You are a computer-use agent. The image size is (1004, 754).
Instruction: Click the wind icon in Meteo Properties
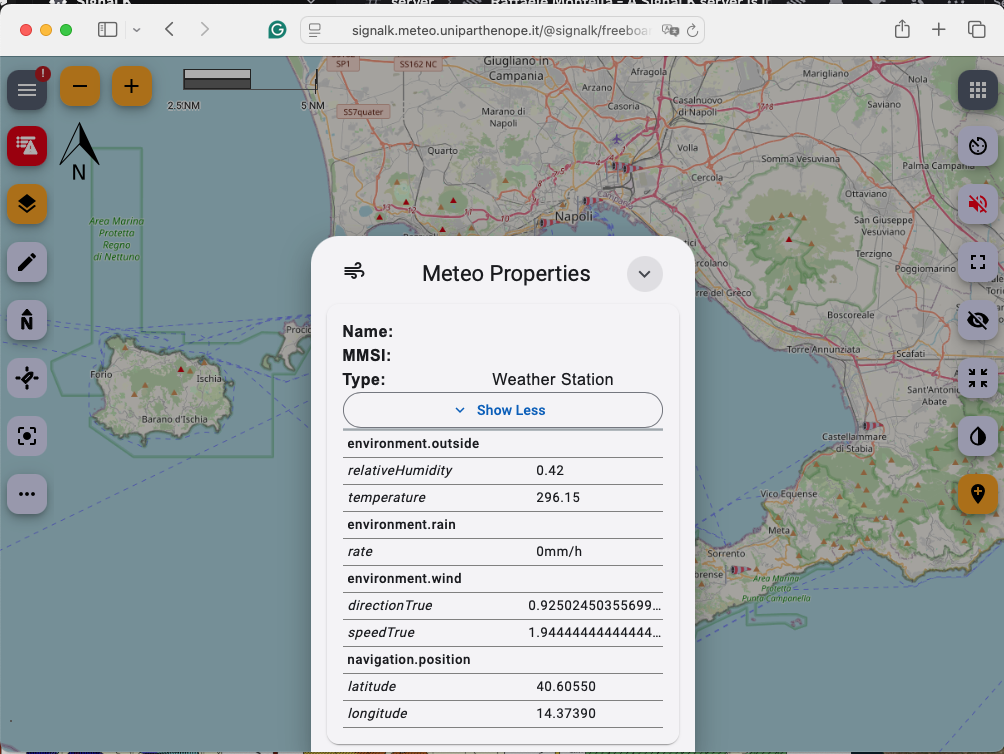[x=354, y=271]
